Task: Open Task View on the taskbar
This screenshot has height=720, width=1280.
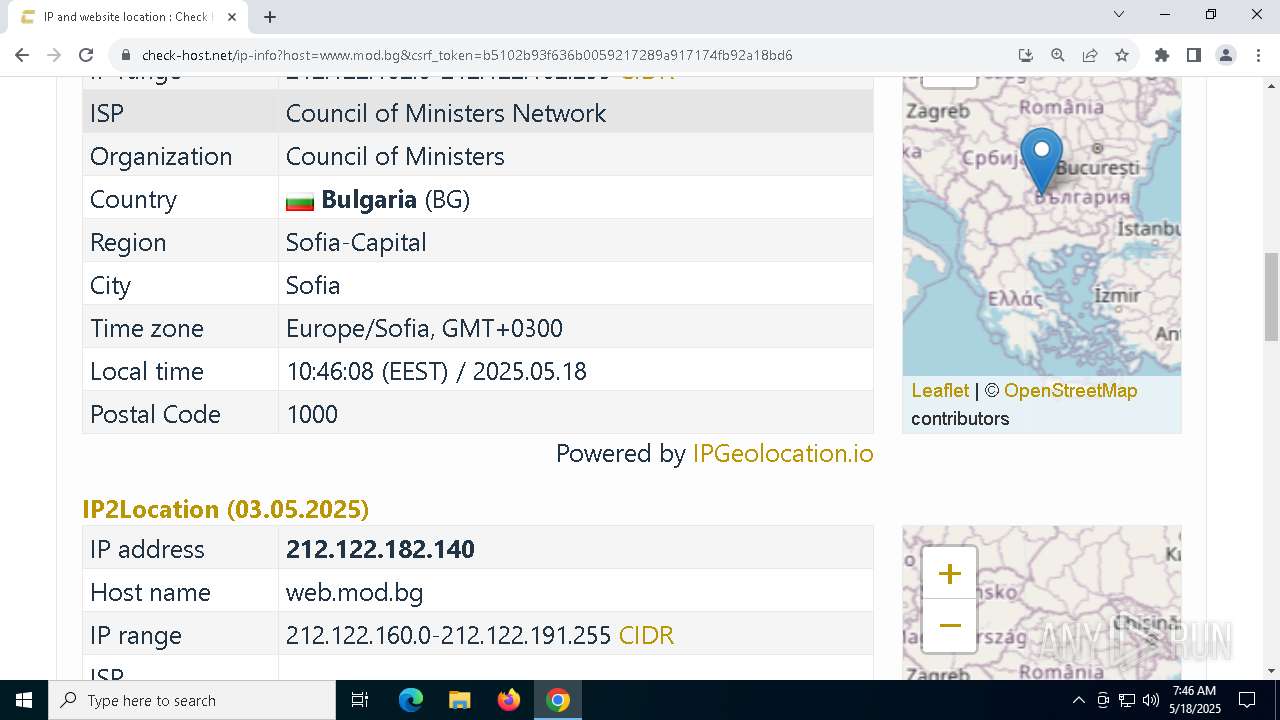Action: tap(360, 700)
